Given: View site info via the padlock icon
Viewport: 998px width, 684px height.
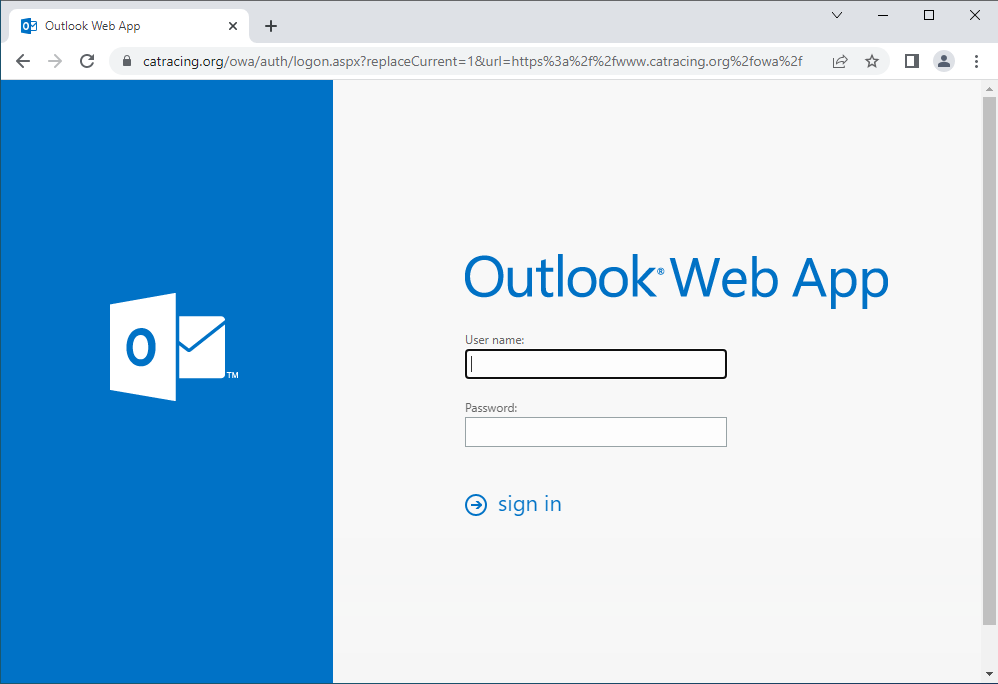Looking at the screenshot, I should pyautogui.click(x=127, y=61).
